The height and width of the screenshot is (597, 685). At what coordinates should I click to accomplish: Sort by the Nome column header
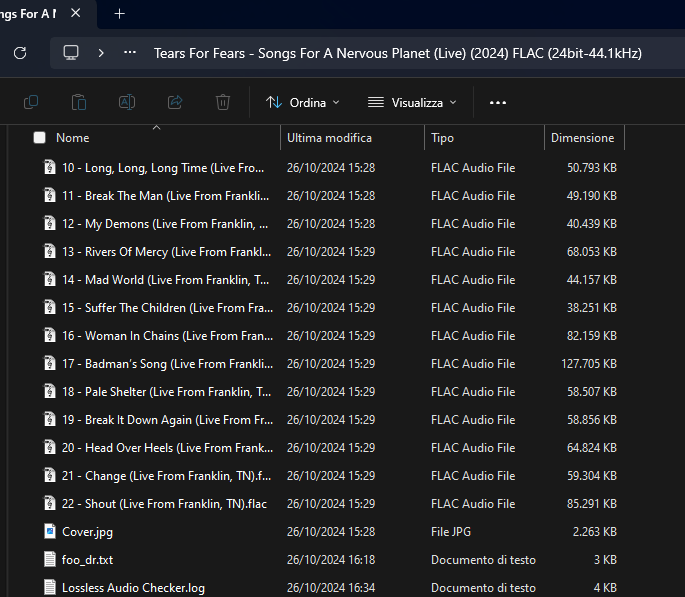click(73, 138)
